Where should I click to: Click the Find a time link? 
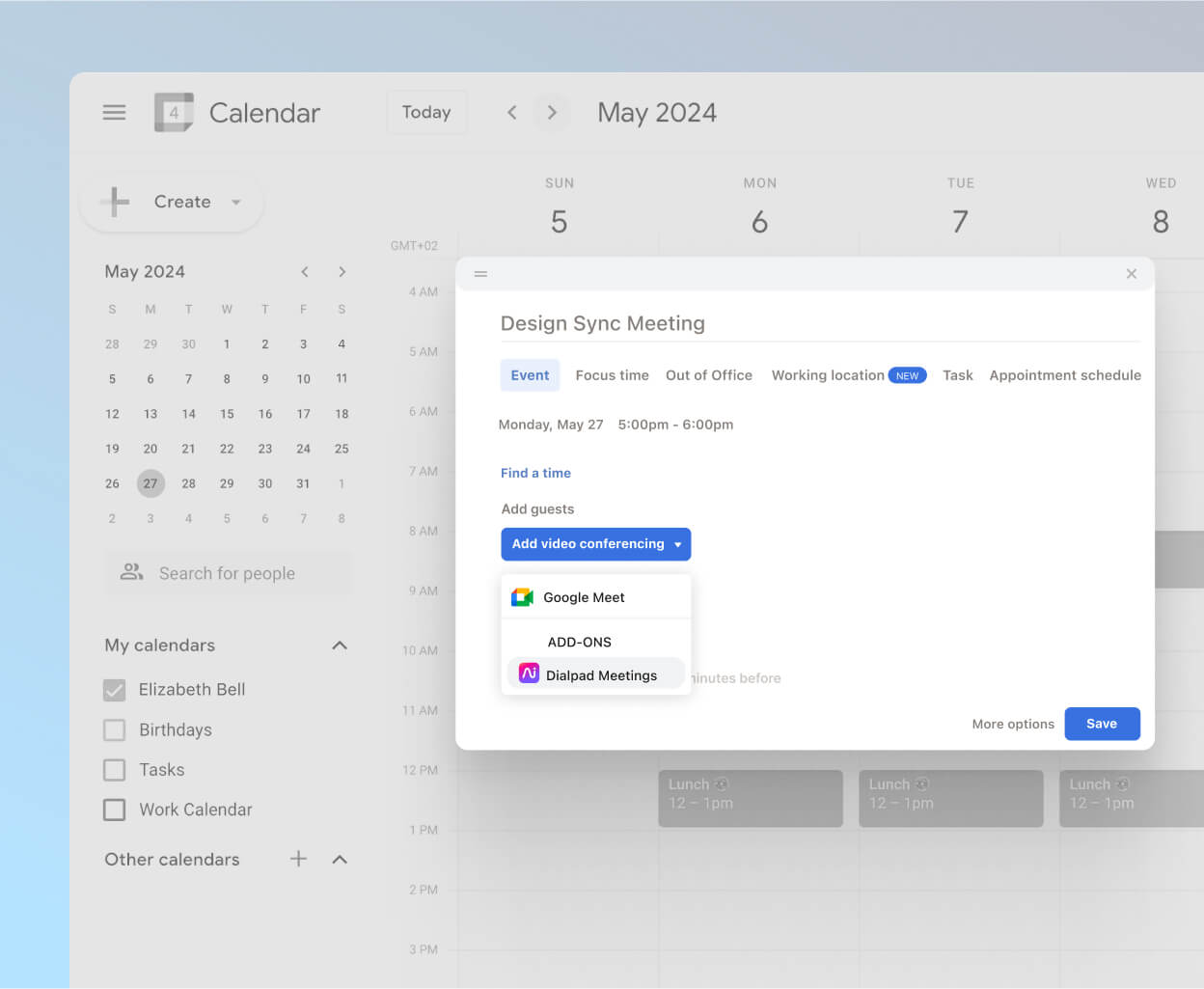[x=535, y=473]
